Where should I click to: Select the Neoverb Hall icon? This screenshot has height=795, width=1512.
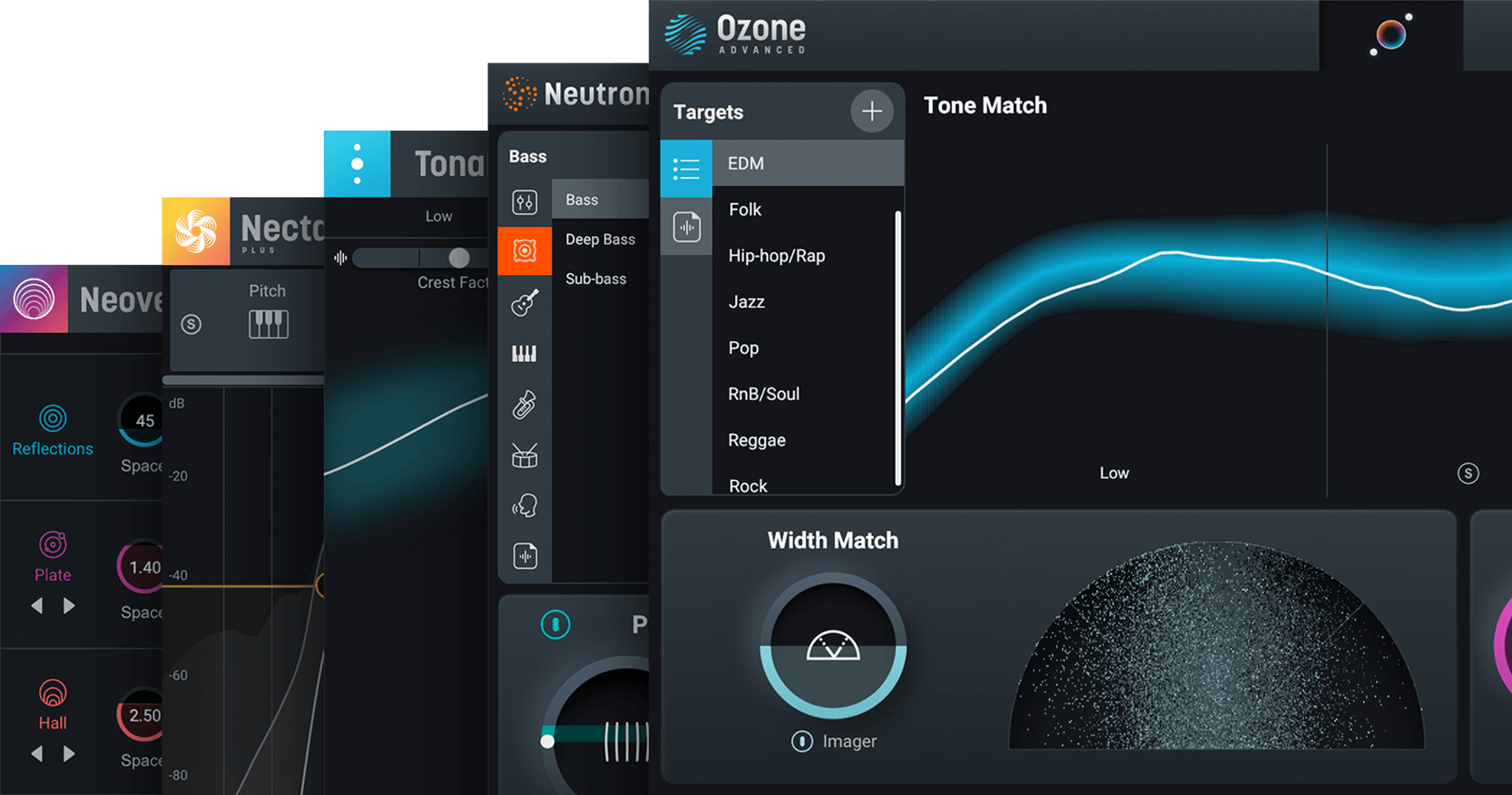(x=53, y=693)
